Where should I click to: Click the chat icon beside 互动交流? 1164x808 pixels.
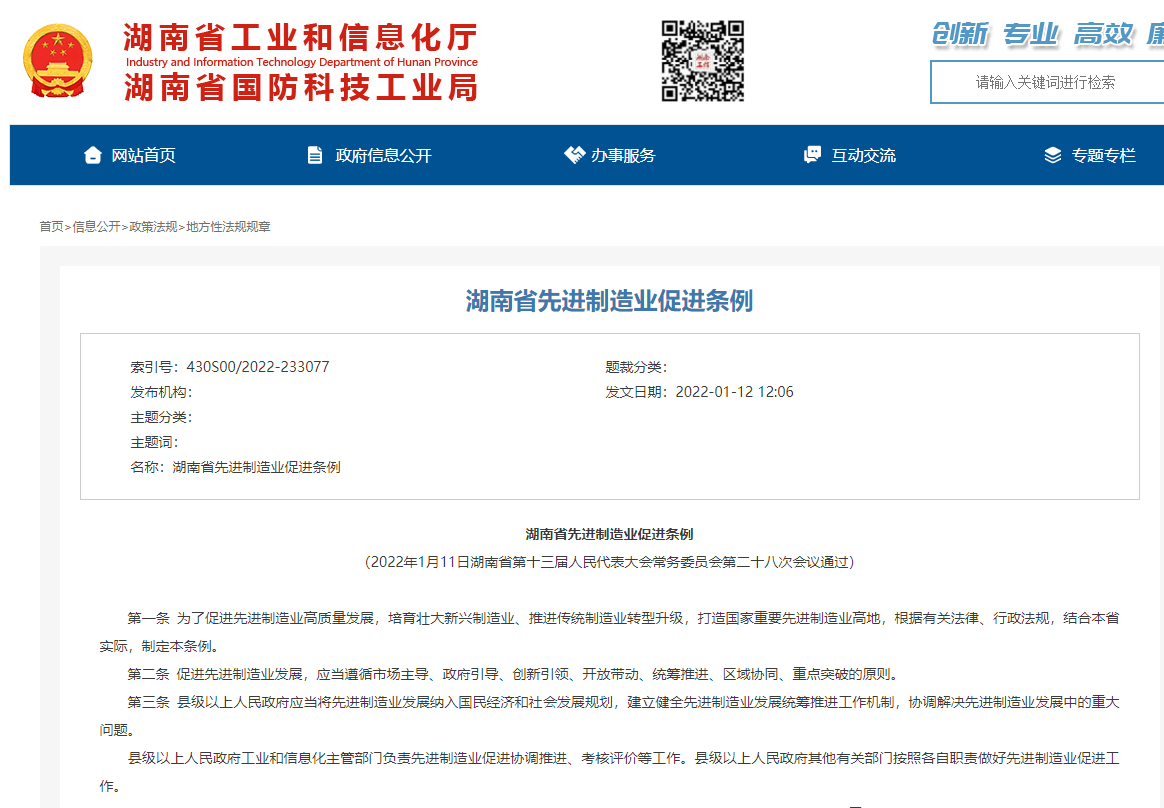(x=813, y=154)
